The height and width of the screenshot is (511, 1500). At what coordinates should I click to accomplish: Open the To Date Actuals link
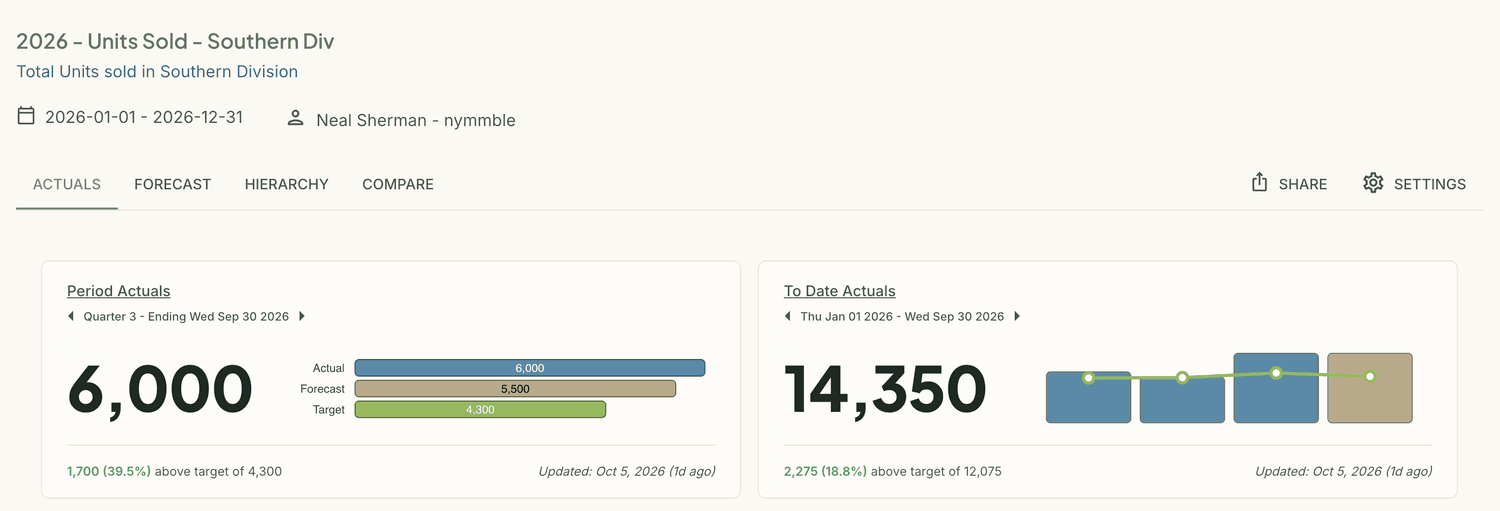[840, 291]
